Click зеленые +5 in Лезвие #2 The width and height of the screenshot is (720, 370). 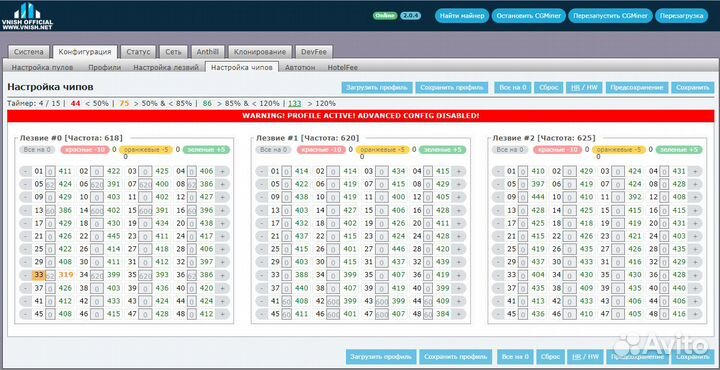pyautogui.click(x=679, y=150)
